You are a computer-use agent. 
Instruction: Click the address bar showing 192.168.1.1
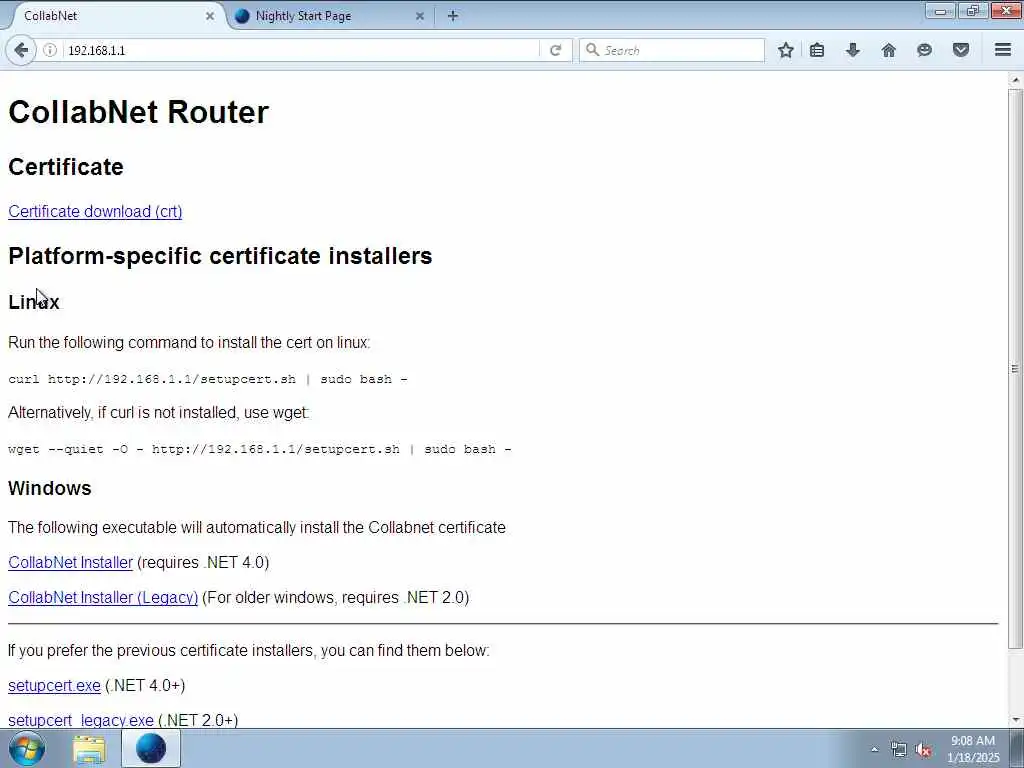(300, 50)
